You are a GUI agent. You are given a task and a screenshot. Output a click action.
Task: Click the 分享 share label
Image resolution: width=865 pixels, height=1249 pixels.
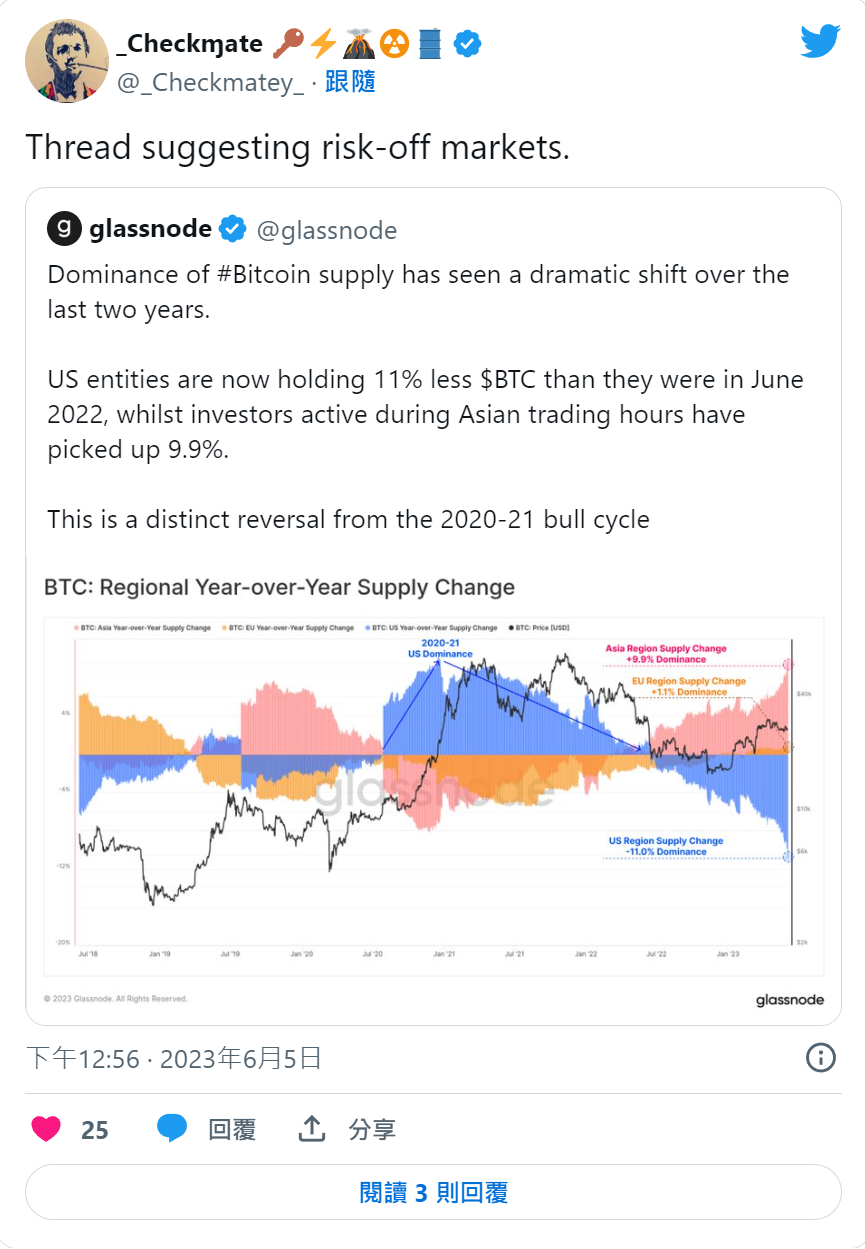pyautogui.click(x=372, y=1130)
